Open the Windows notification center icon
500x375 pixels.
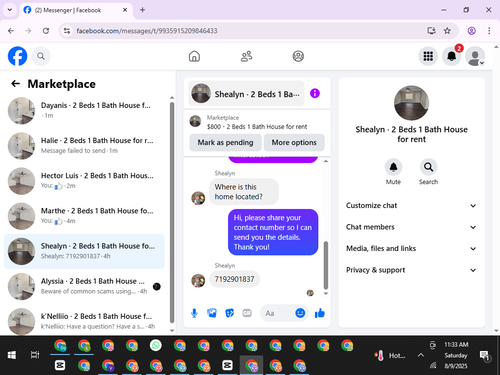point(484,356)
